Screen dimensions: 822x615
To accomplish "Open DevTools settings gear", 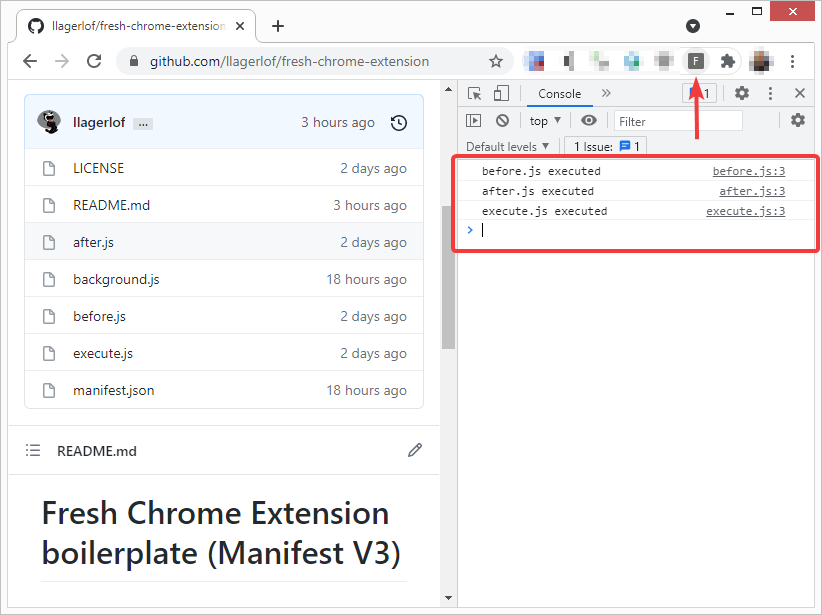I will [x=741, y=93].
